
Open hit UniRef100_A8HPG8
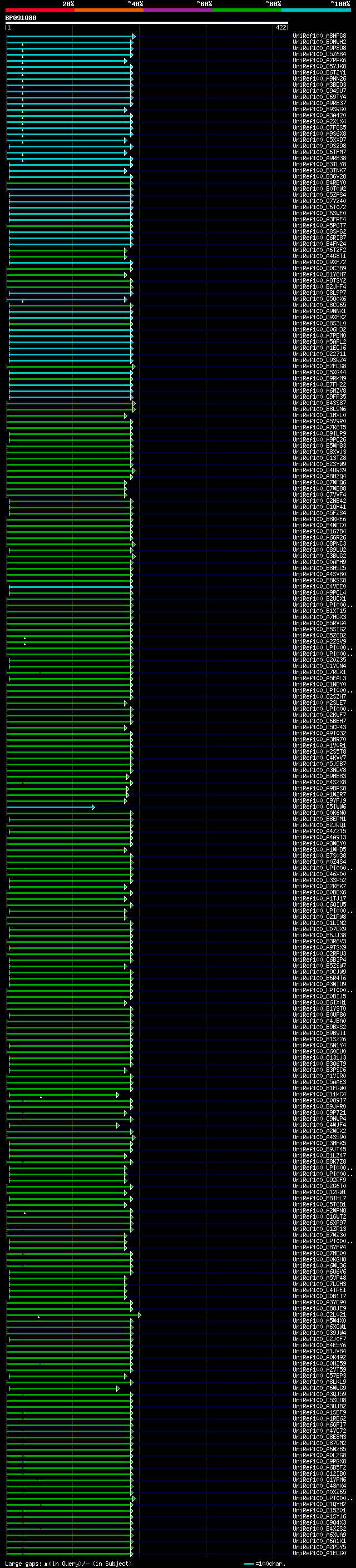[x=319, y=36]
